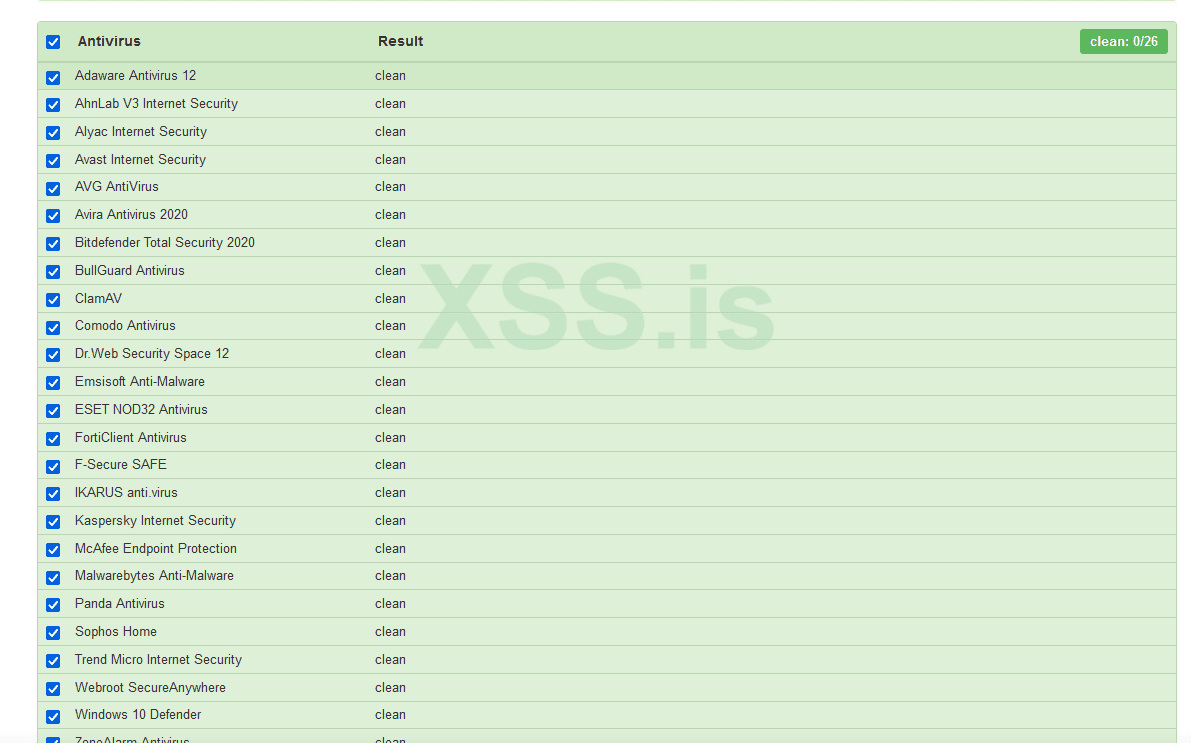Toggle the select-all checkbox beside Antivirus header
Image resolution: width=1191 pixels, height=743 pixels.
[x=53, y=42]
